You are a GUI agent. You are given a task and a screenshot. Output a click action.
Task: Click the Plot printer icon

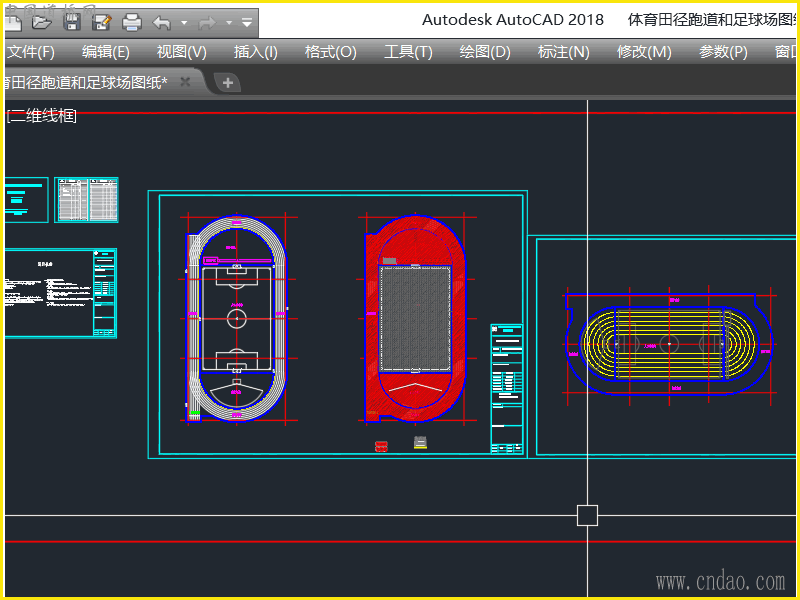(x=131, y=21)
